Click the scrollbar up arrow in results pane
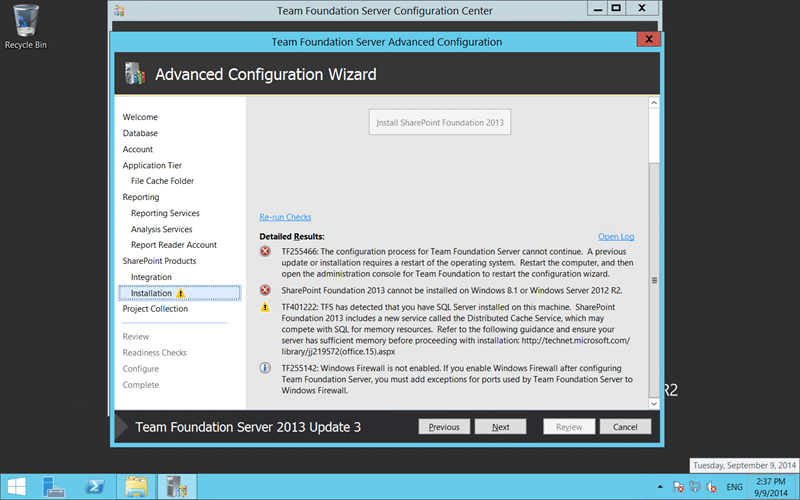 tap(654, 103)
